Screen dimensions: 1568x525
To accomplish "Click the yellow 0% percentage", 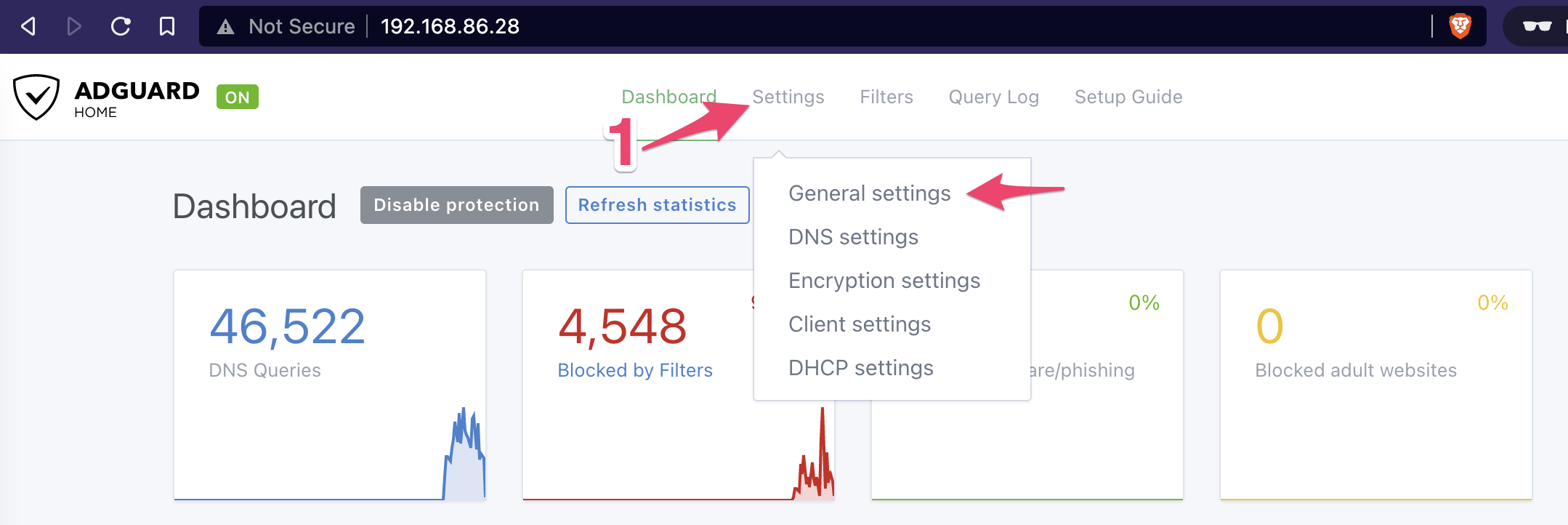I will click(x=1493, y=302).
